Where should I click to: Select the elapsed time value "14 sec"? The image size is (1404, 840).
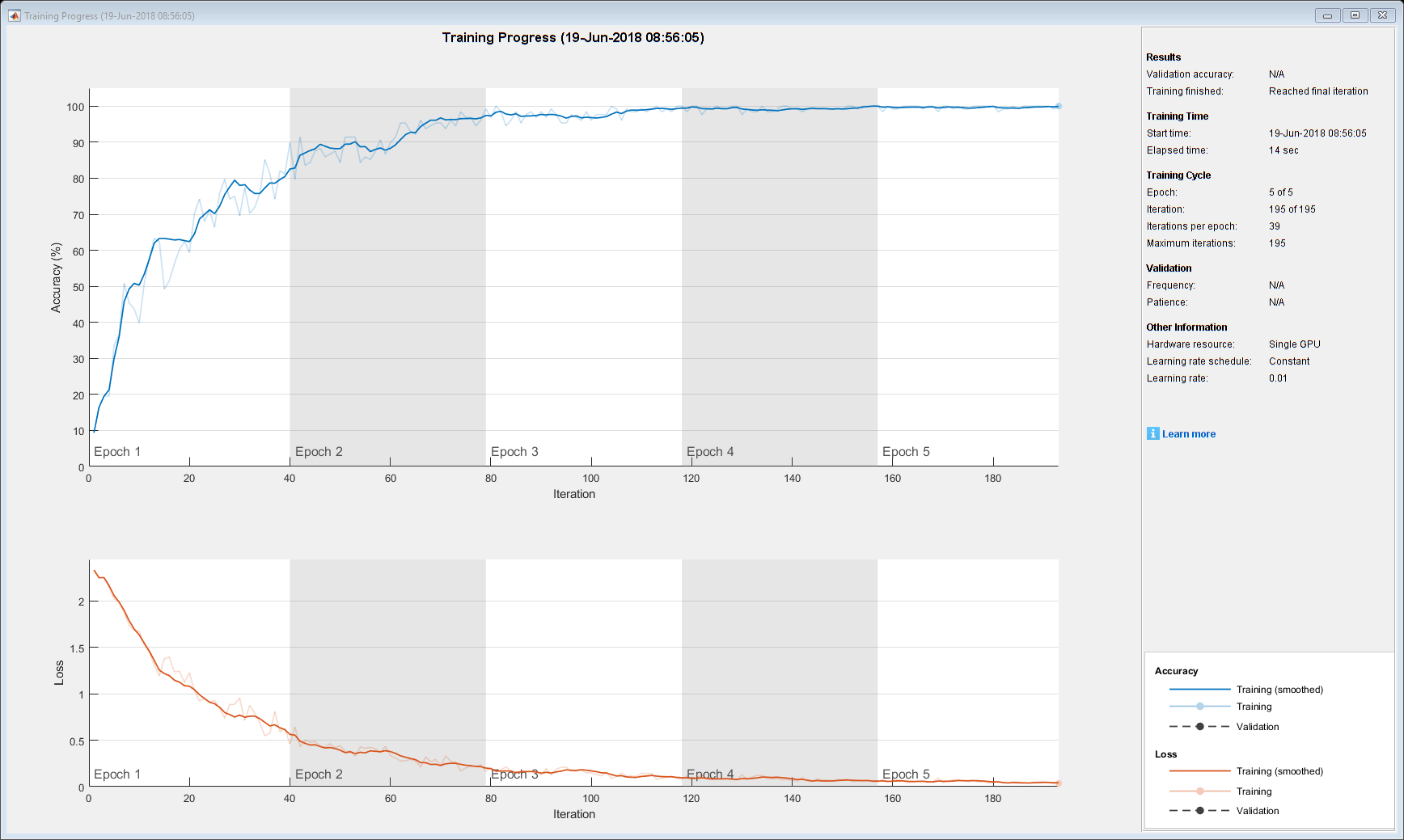click(x=1283, y=150)
